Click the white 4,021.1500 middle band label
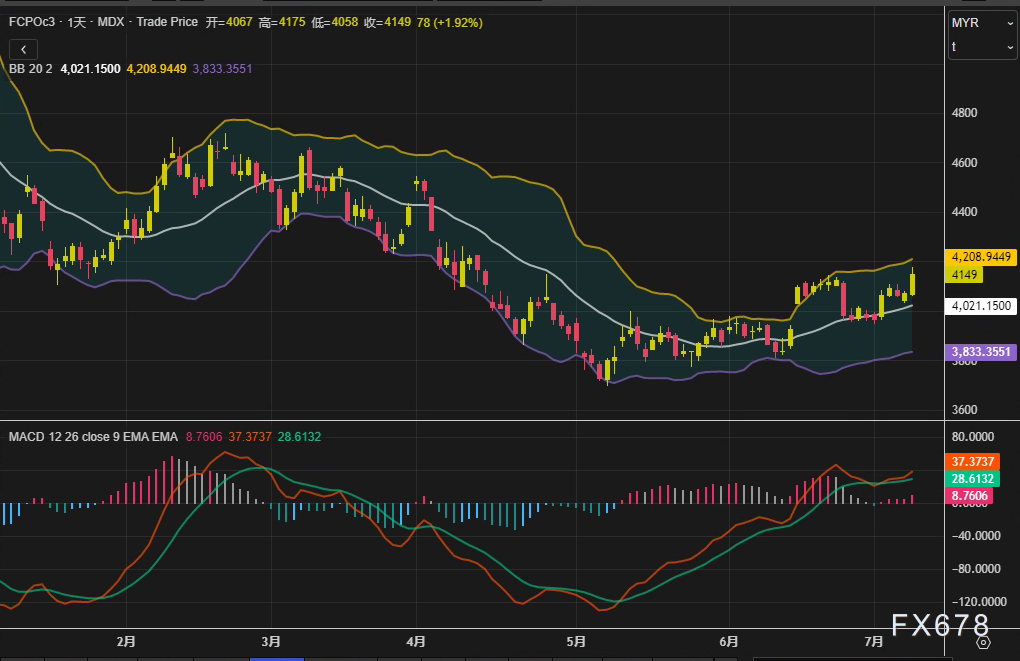 click(x=980, y=307)
